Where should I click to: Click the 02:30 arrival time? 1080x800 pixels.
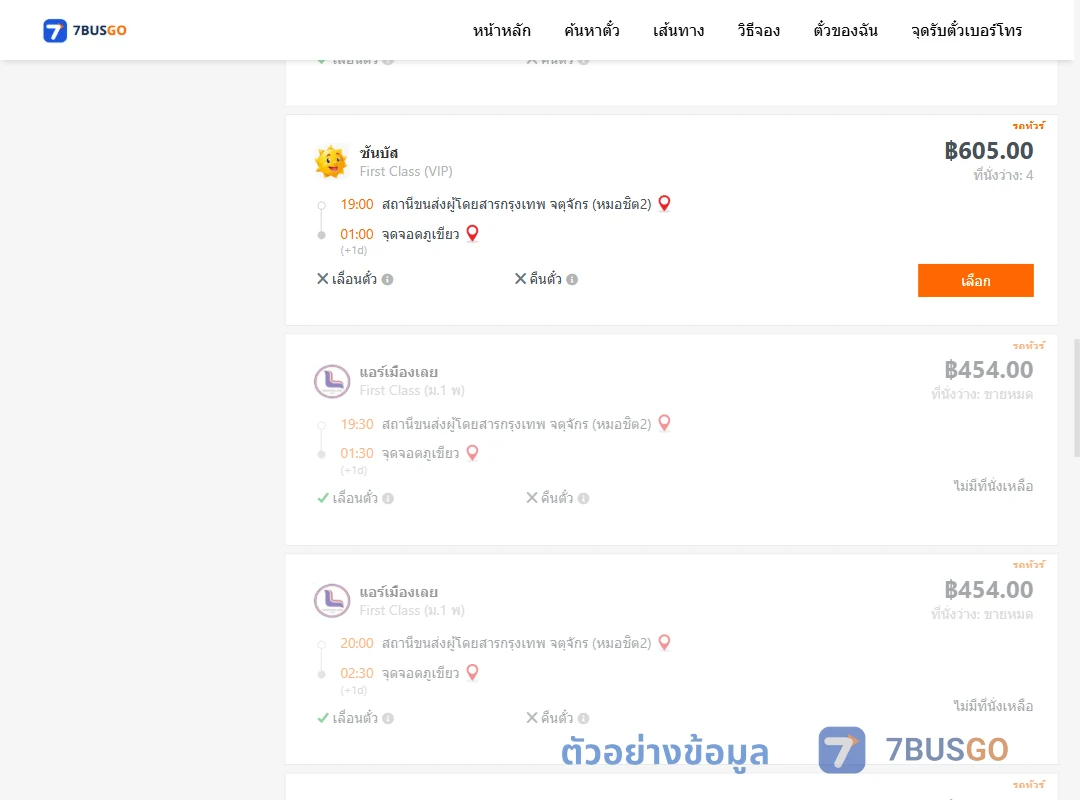click(356, 673)
